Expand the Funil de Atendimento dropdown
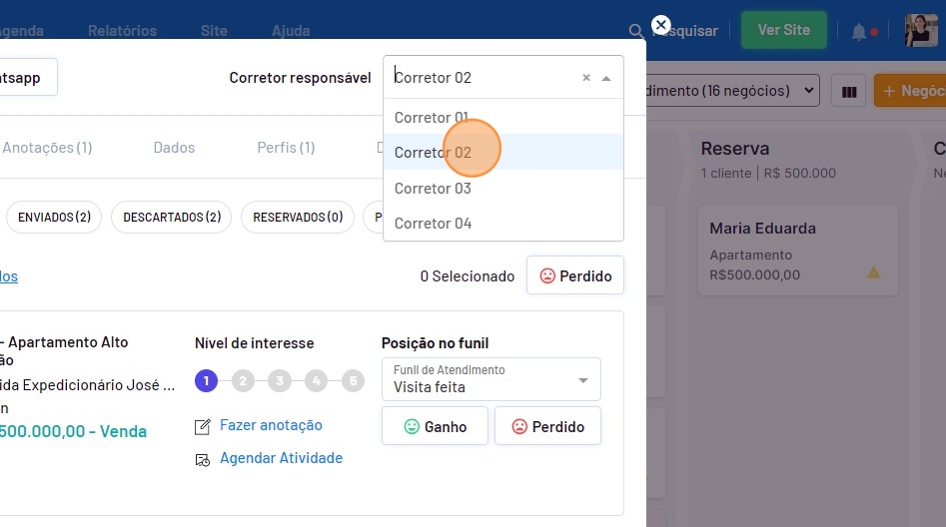Screen dimensions: 946x527 pyautogui.click(x=583, y=380)
